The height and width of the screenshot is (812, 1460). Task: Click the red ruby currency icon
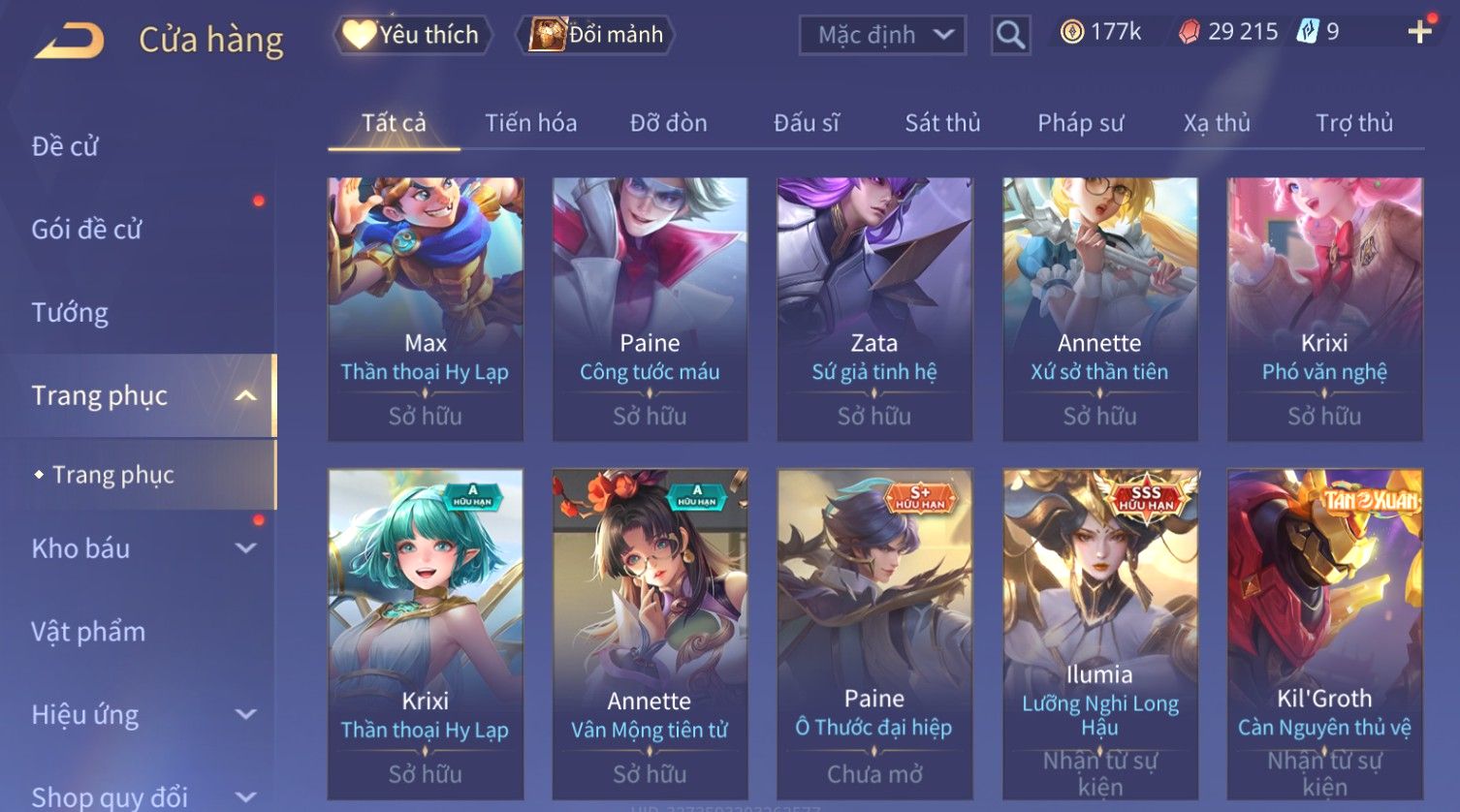click(1189, 32)
